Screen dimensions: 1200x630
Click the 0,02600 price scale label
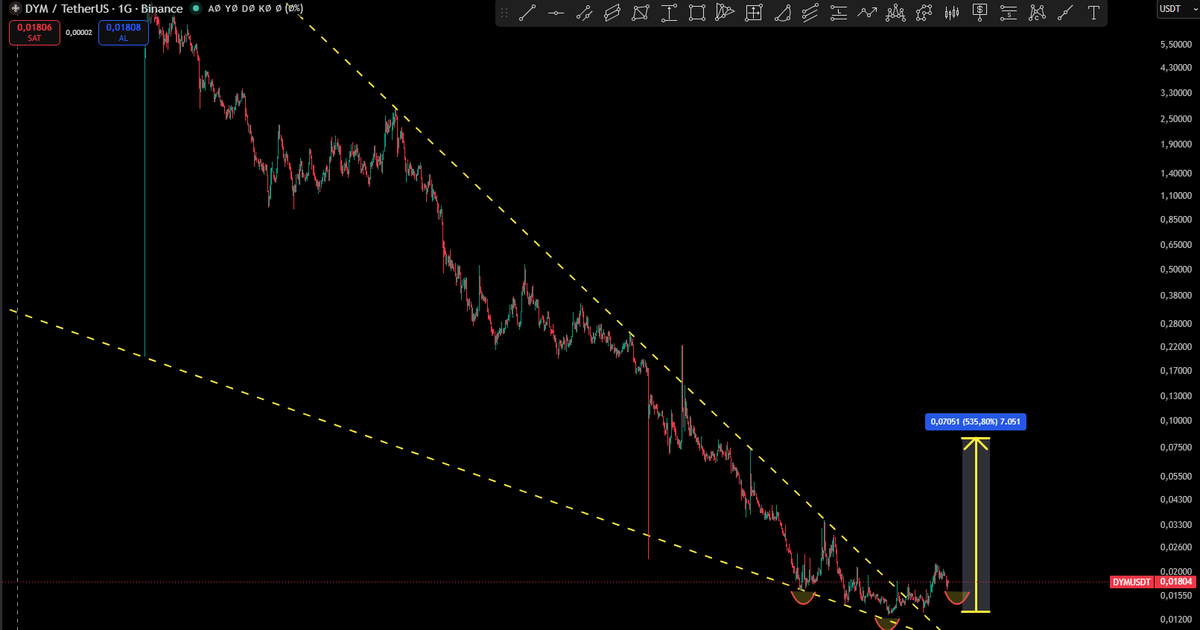(x=1175, y=547)
